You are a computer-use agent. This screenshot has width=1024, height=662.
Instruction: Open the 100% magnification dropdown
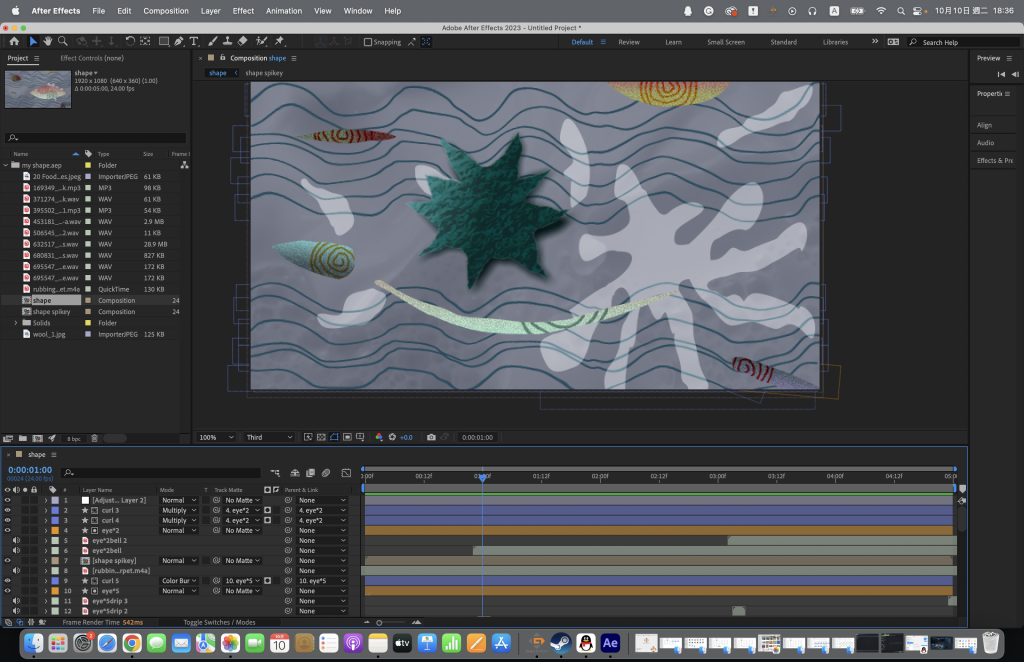click(x=217, y=437)
